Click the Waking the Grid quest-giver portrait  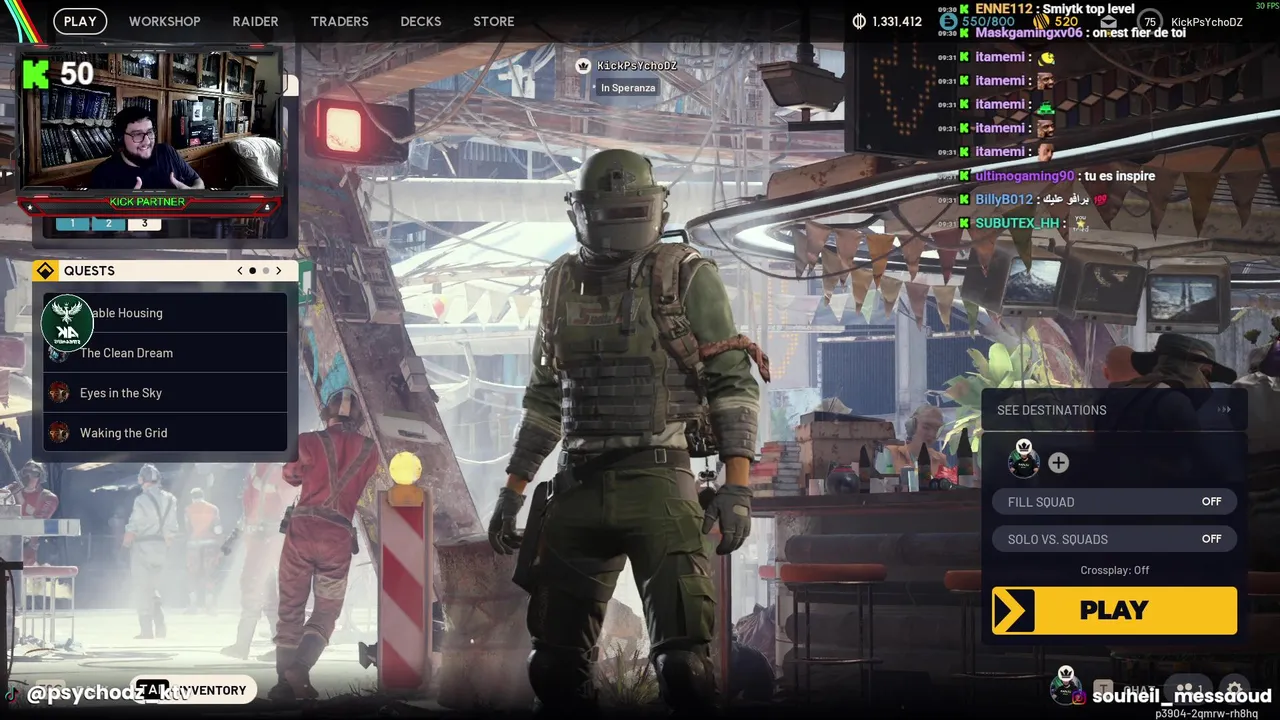coord(59,433)
